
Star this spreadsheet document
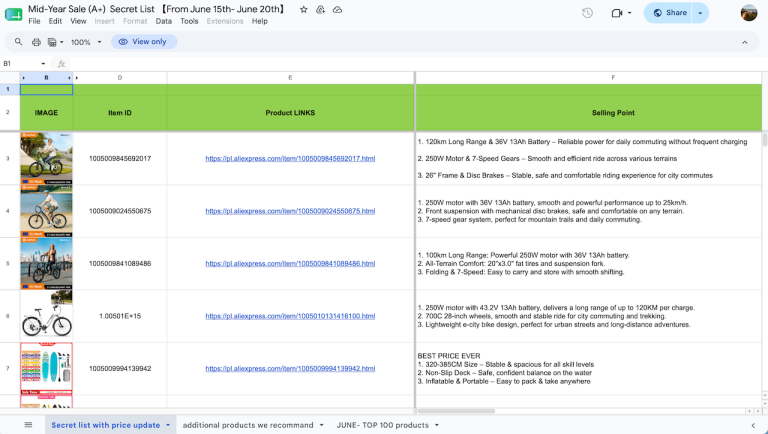pos(304,9)
